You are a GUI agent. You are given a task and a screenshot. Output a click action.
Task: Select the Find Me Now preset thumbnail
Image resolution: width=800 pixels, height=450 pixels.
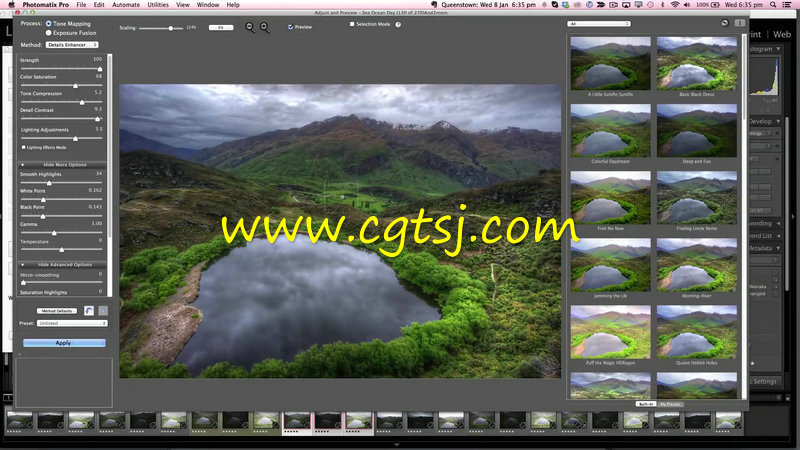pyautogui.click(x=611, y=197)
